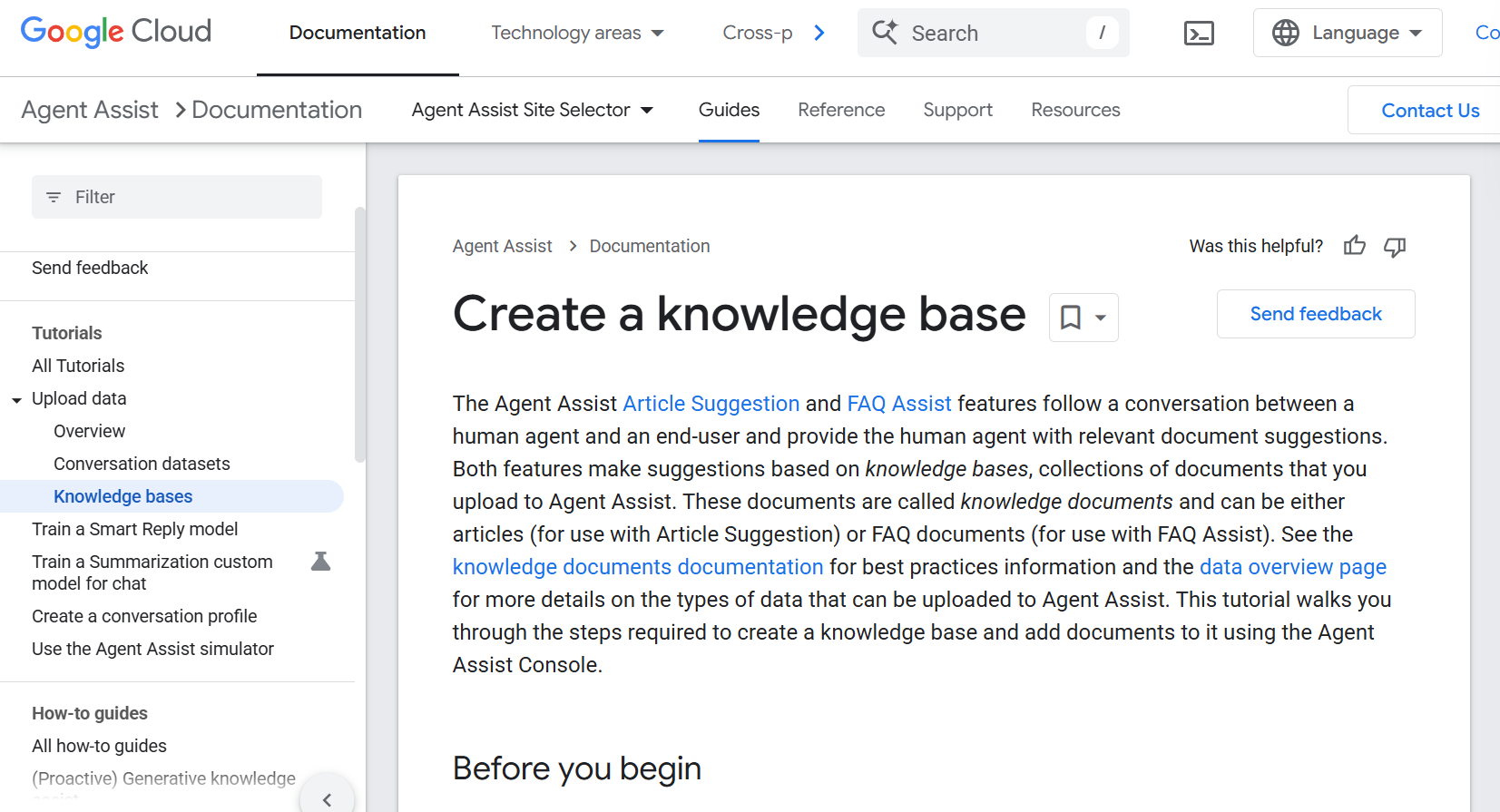Open Train a Smart Reply model

click(134, 529)
